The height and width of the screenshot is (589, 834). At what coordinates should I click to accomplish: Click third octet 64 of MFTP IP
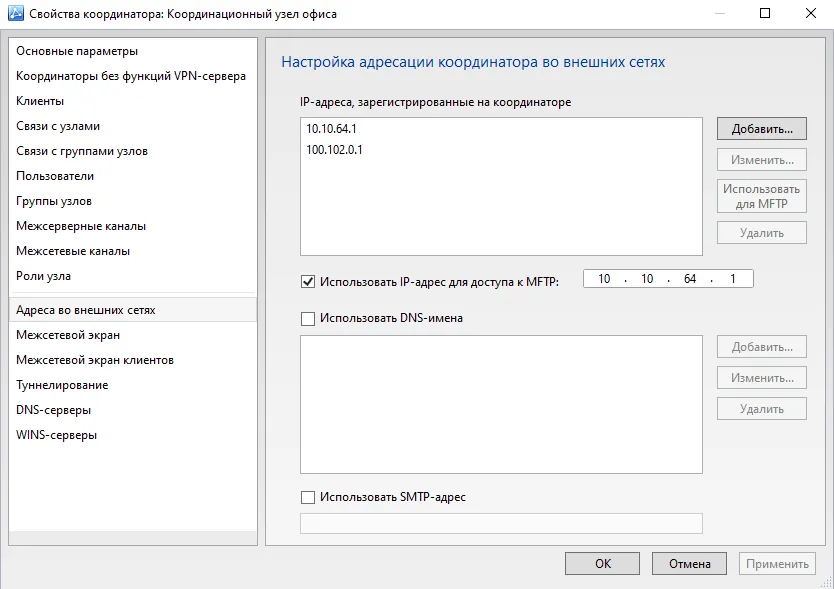coord(690,279)
